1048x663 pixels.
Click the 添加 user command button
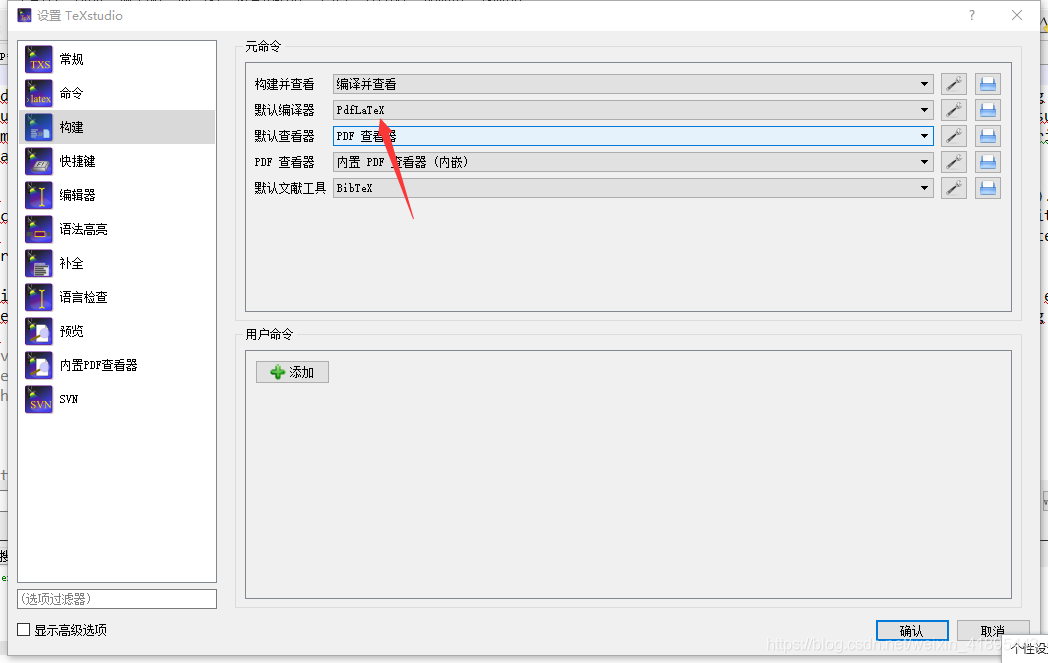(x=292, y=372)
